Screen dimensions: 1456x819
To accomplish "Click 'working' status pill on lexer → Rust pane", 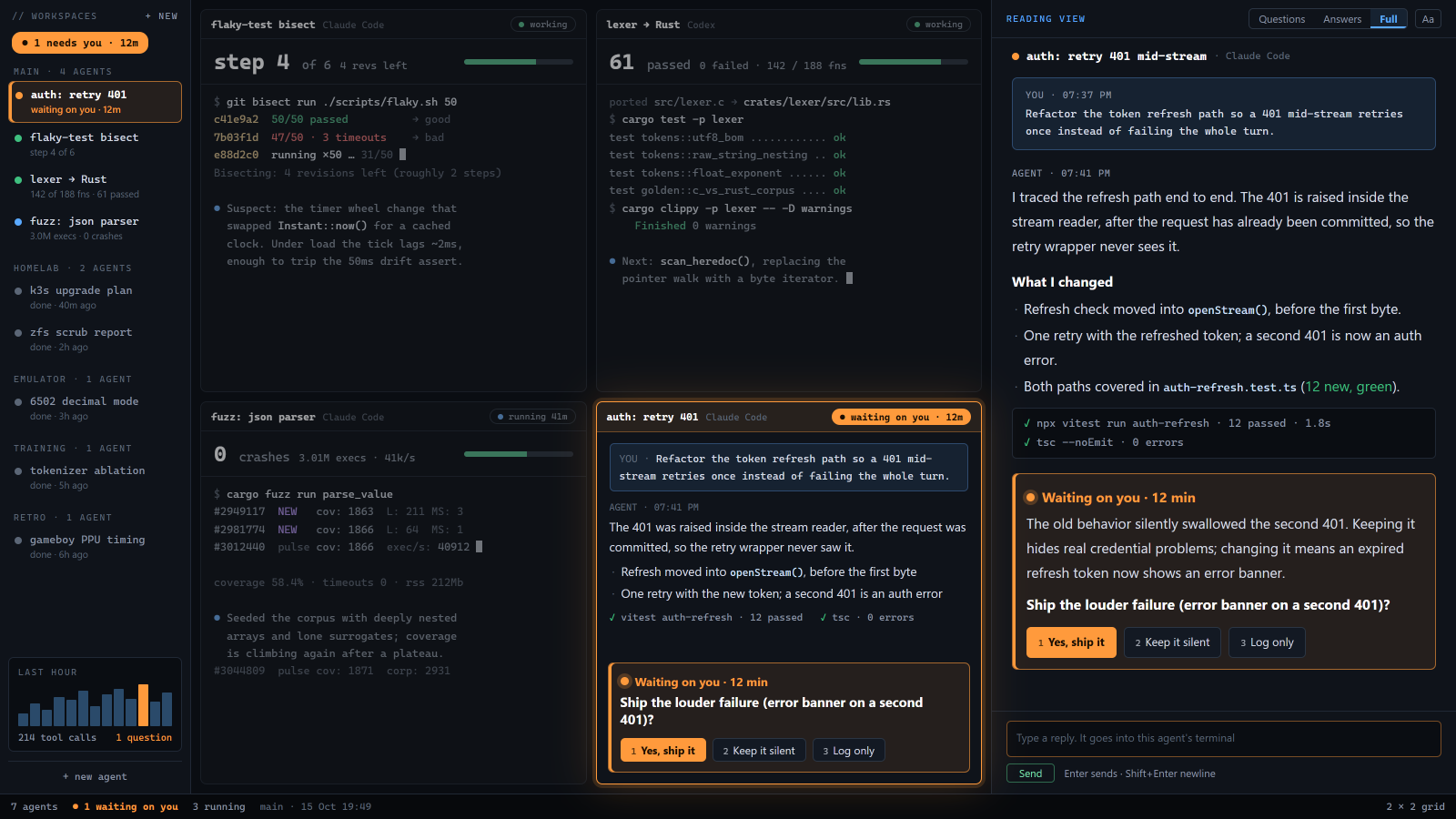I will [938, 25].
